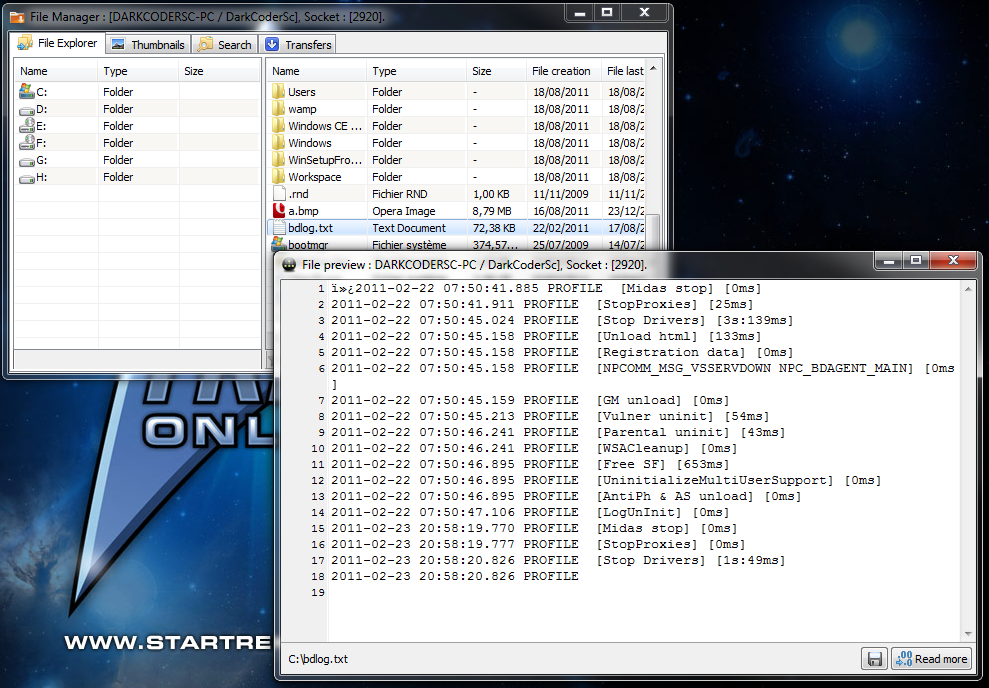The height and width of the screenshot is (688, 989).
Task: Click the preview scrollbar down arrow
Action: (x=967, y=633)
